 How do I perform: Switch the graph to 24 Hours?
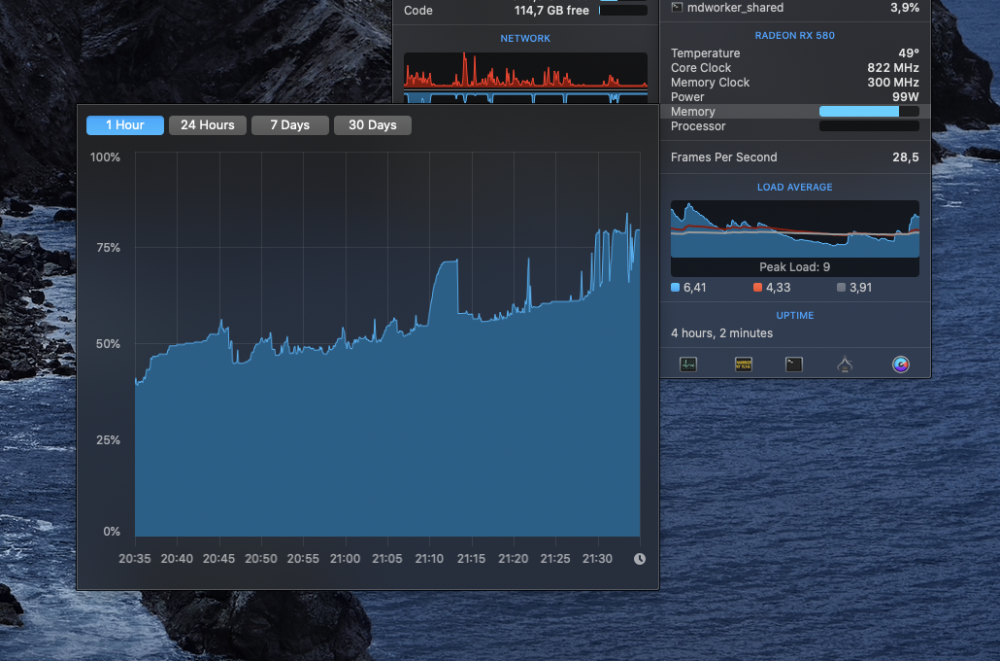coord(207,125)
